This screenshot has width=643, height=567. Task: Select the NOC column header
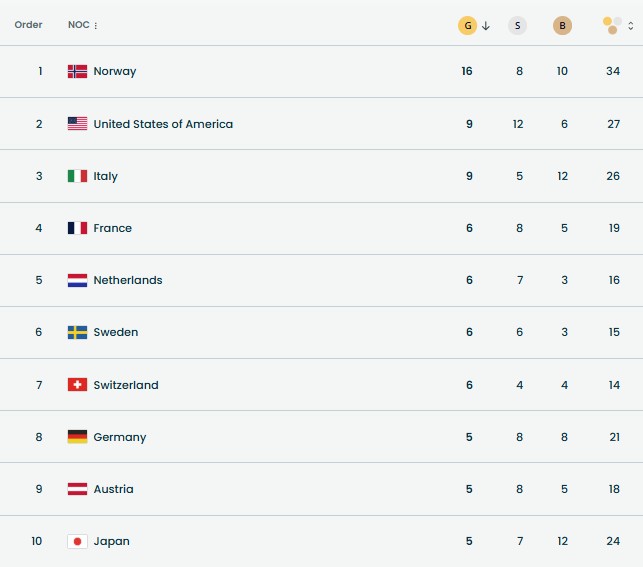pos(78,25)
